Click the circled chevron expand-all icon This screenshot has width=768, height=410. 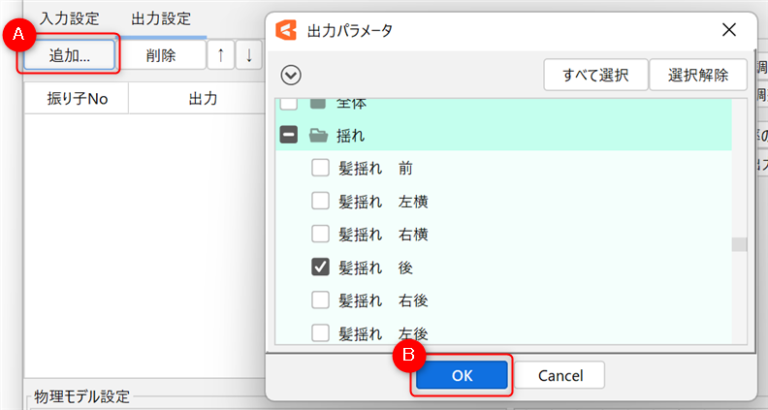coord(292,74)
